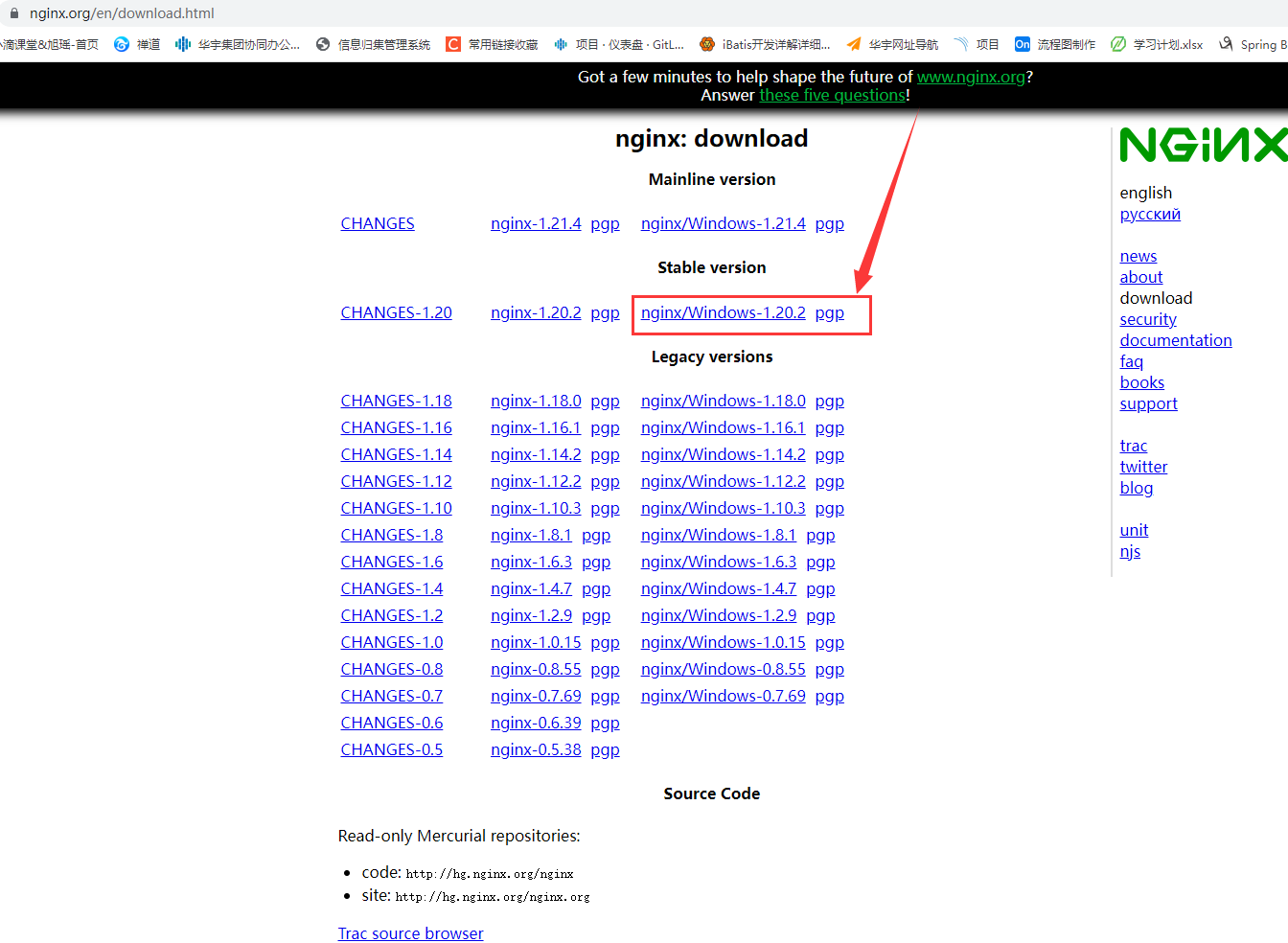Open the twitter sidebar link
Viewport: 1288px width, 943px height.
pos(1144,467)
